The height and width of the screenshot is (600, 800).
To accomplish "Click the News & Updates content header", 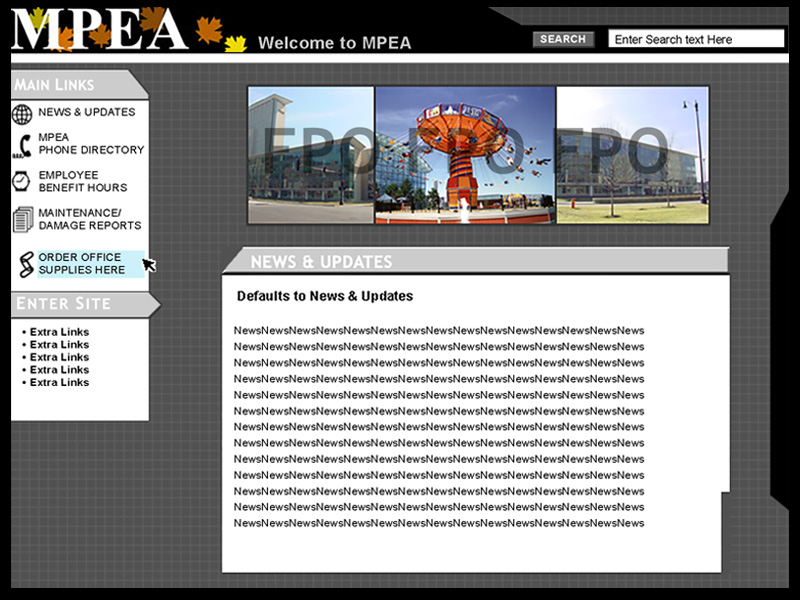I will click(476, 261).
